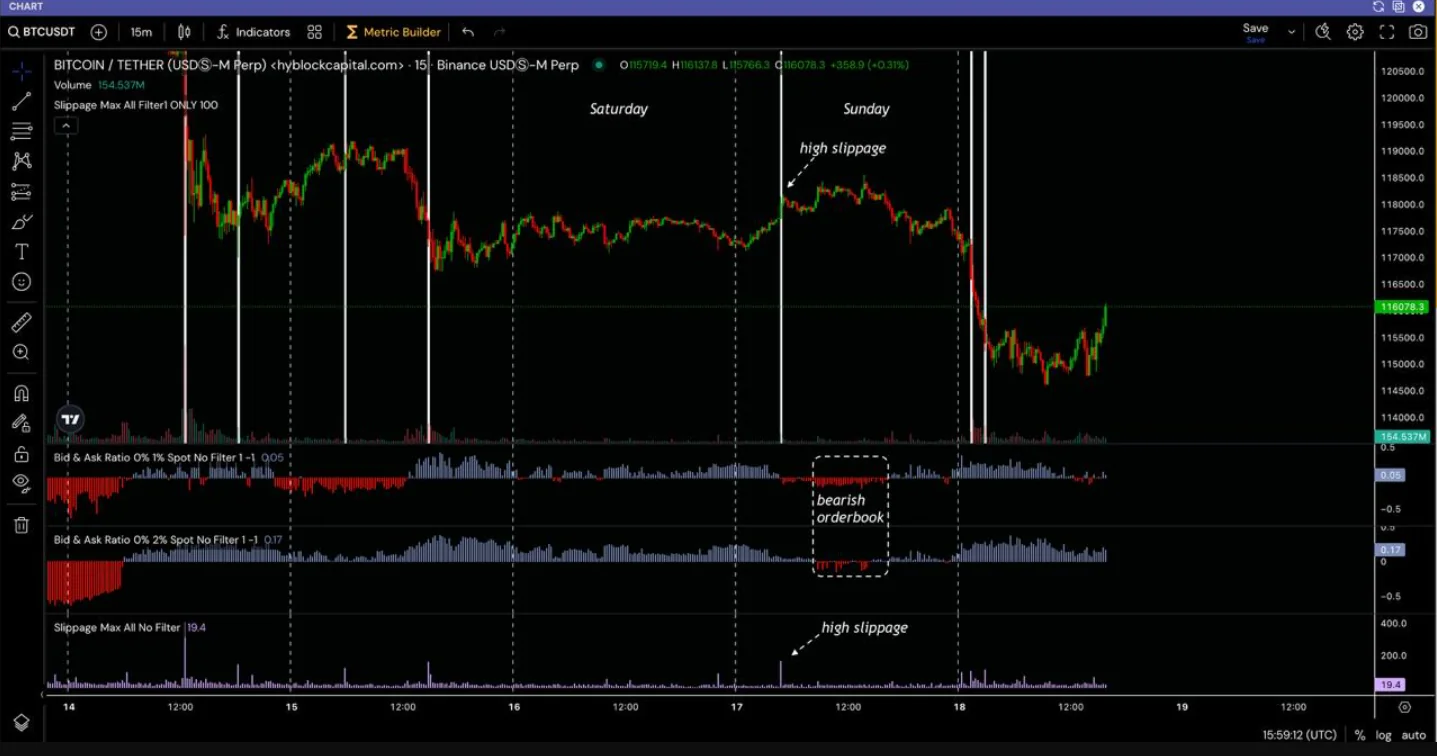Choose the text annotation tool
The height and width of the screenshot is (756, 1437).
click(21, 252)
